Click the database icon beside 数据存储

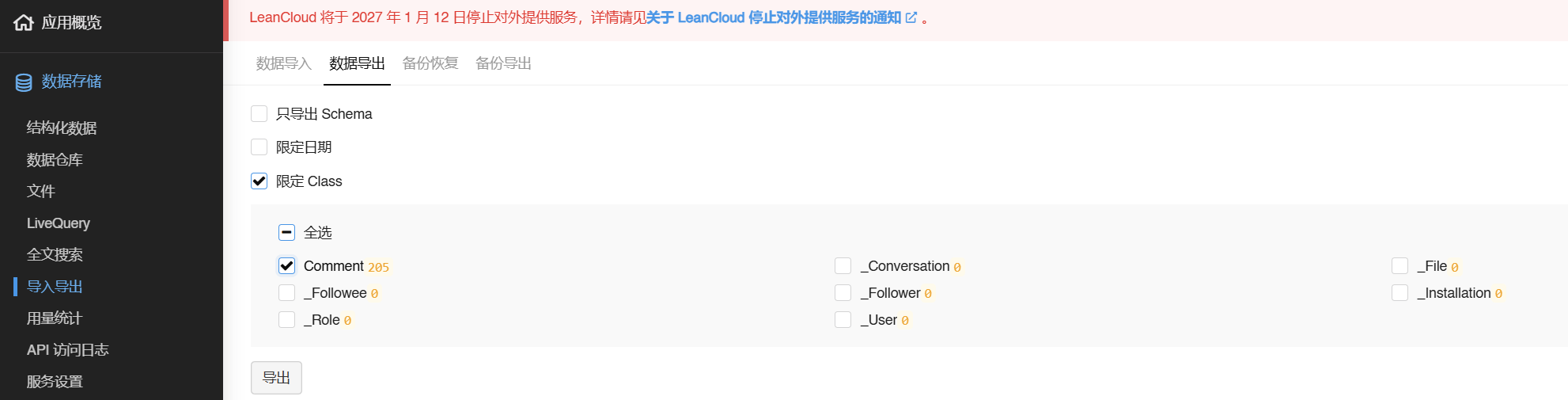(24, 82)
